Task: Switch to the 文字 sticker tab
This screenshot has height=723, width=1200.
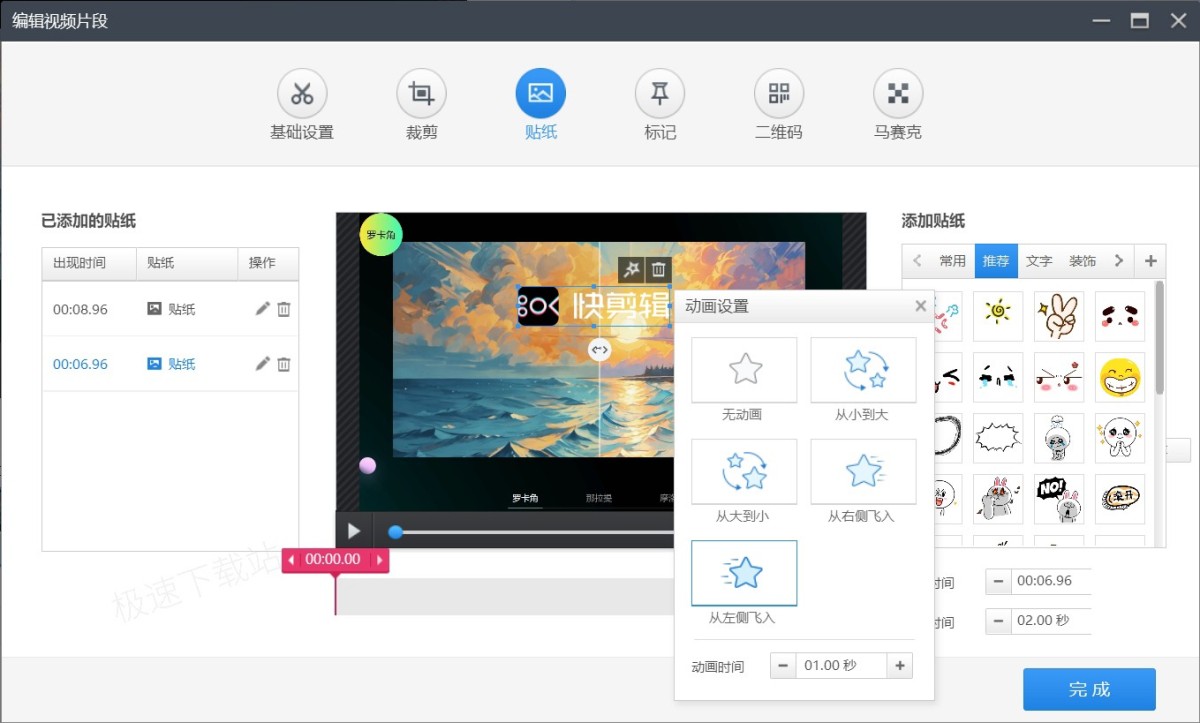Action: [x=1039, y=261]
